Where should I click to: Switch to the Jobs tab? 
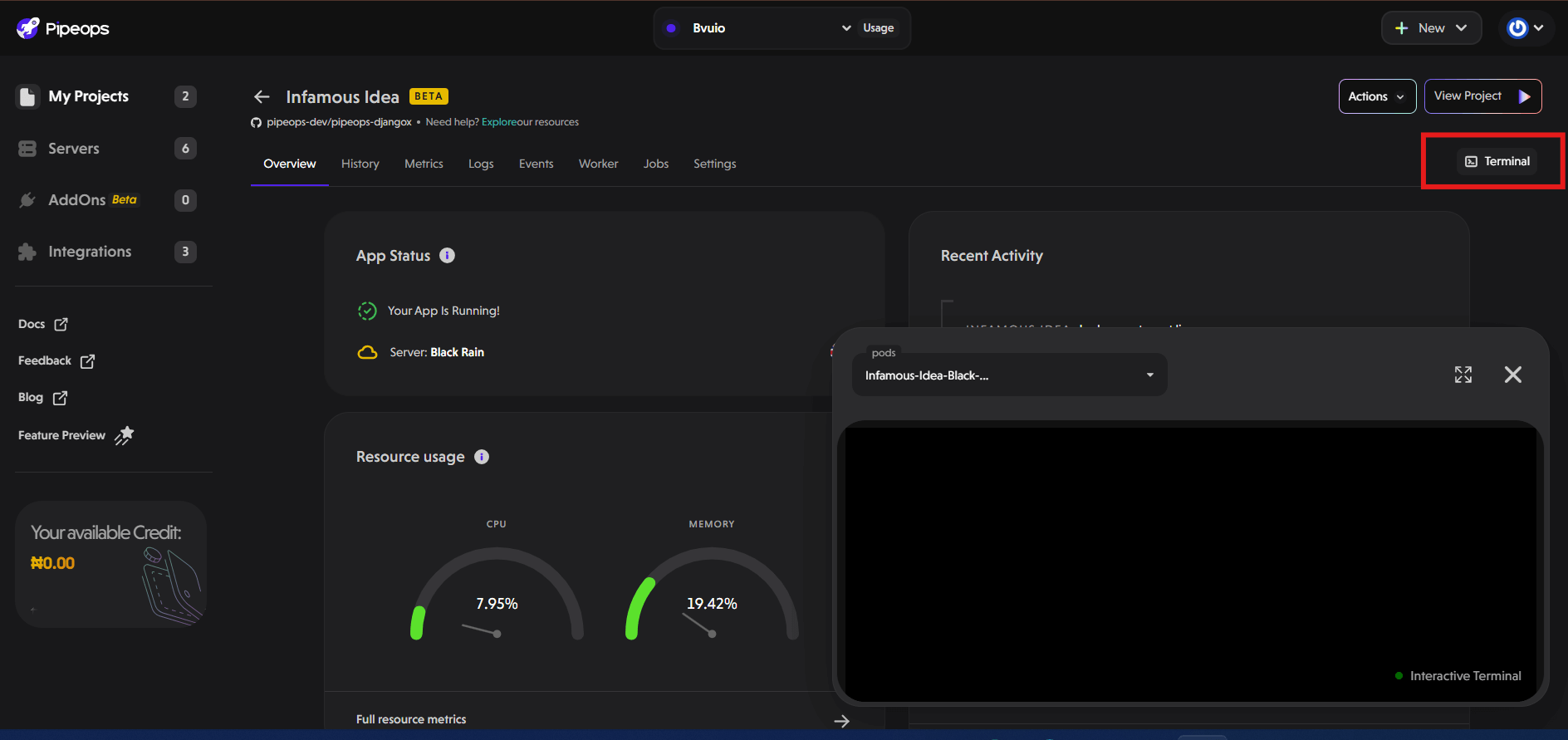(655, 164)
